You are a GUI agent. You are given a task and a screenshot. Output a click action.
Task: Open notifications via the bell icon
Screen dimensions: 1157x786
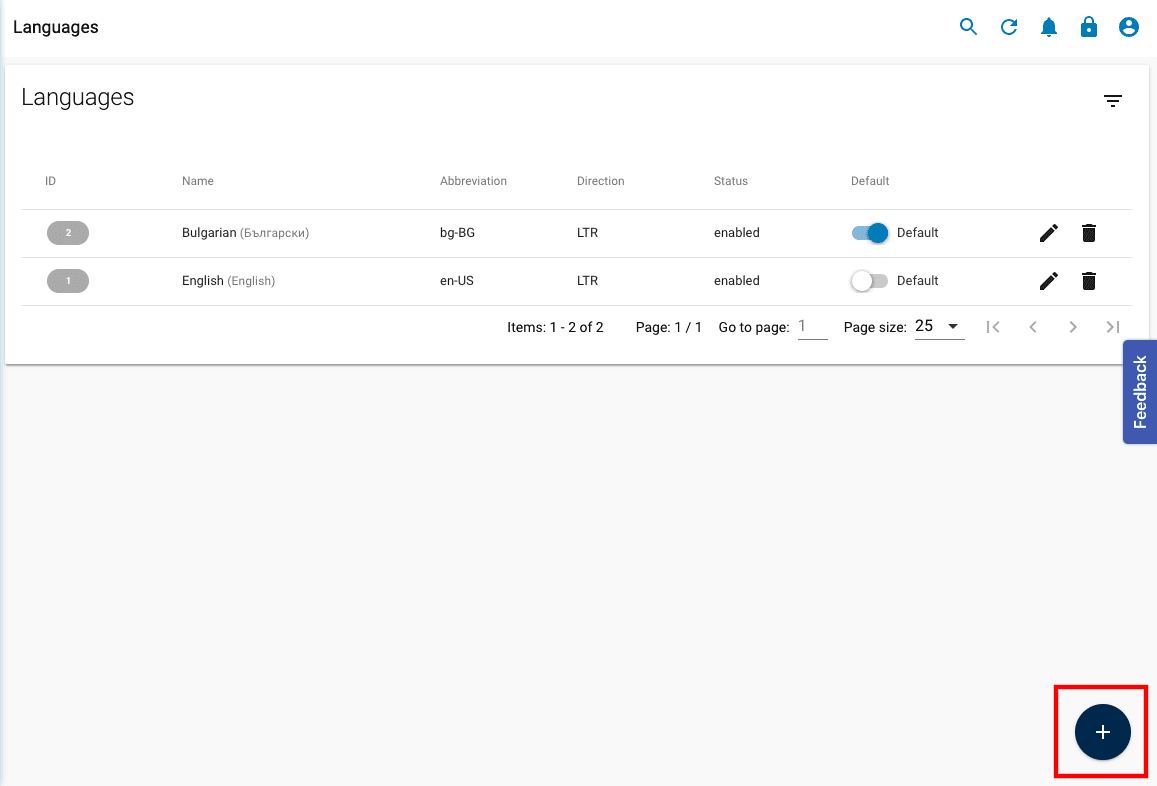[x=1049, y=27]
